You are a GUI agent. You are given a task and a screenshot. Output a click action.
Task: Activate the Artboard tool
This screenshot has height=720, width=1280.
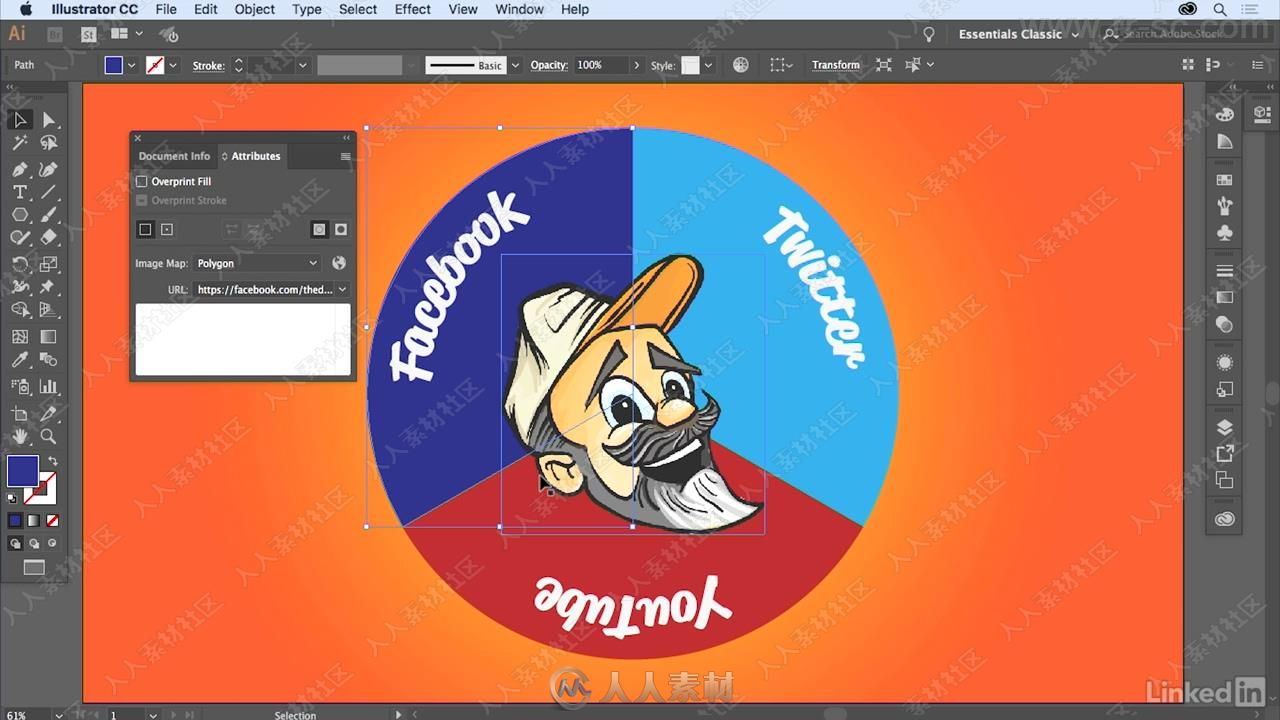coord(19,413)
